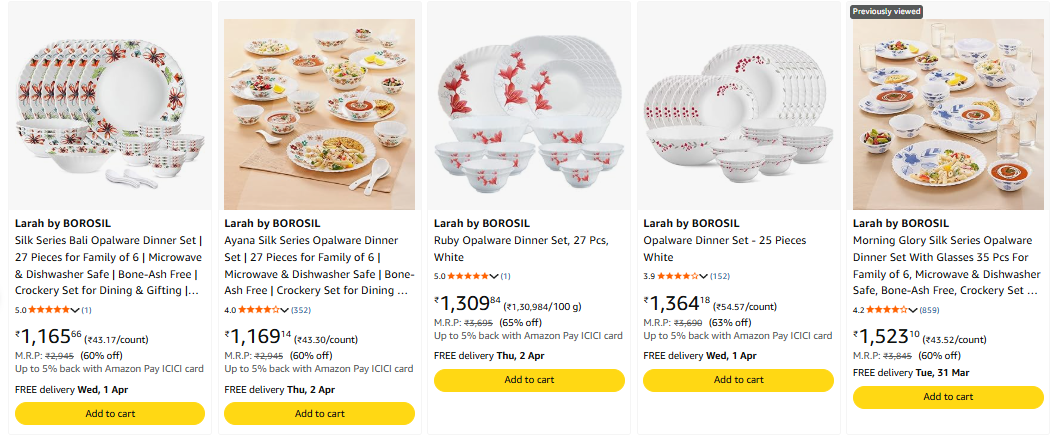View the 352 reviews for Ayana set
Image resolution: width=1057 pixels, height=438 pixels.
click(301, 310)
